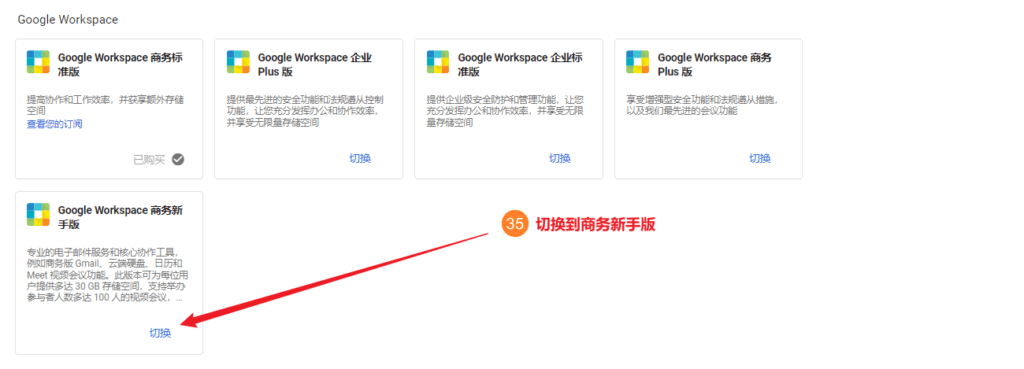
Task: Click the 商务新手版 description 专业的电子邮件服务
Action: (x=108, y=275)
